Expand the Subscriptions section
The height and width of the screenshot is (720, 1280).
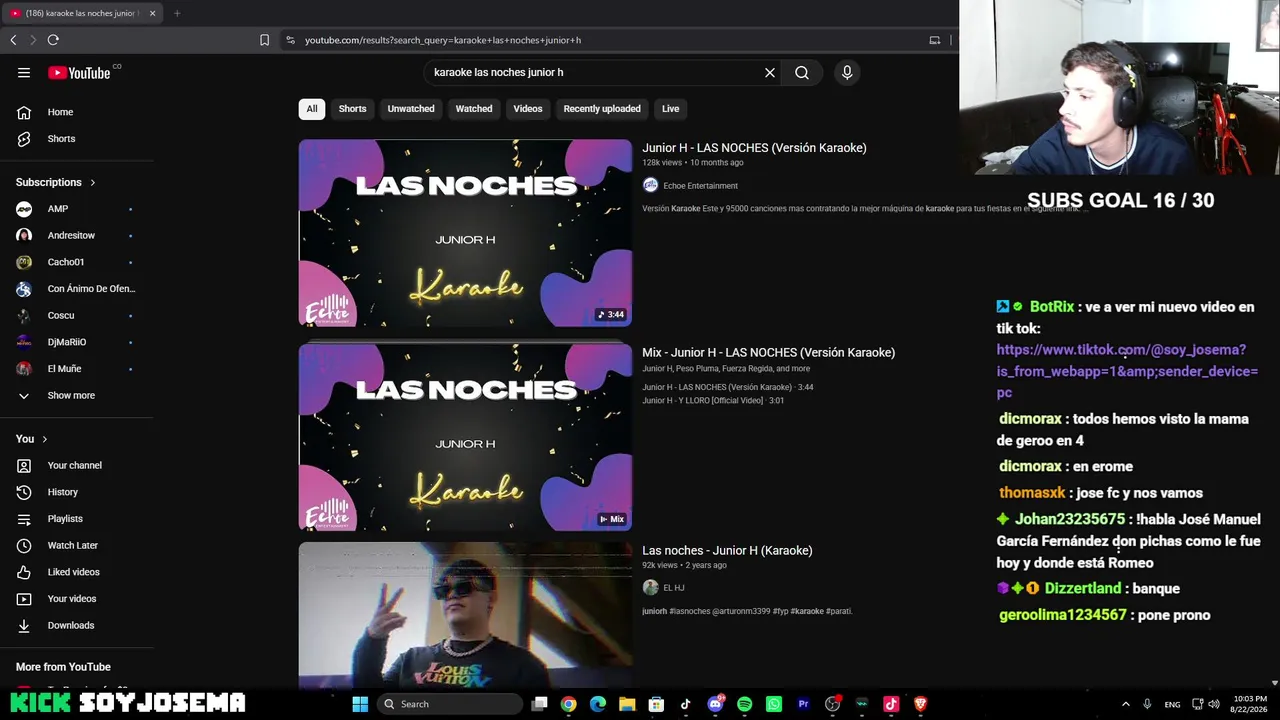pyautogui.click(x=56, y=182)
